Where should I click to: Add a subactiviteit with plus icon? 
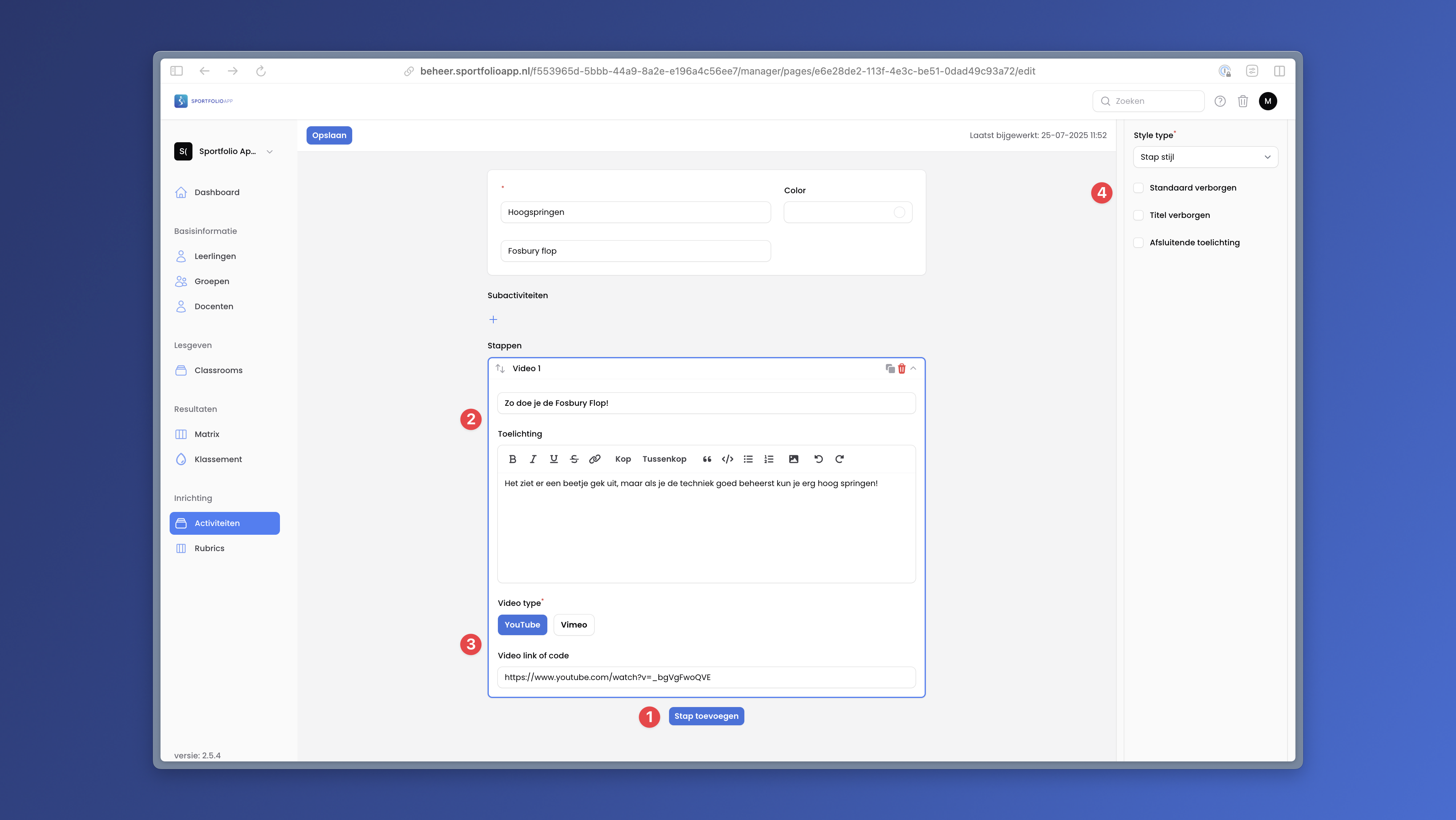[493, 319]
